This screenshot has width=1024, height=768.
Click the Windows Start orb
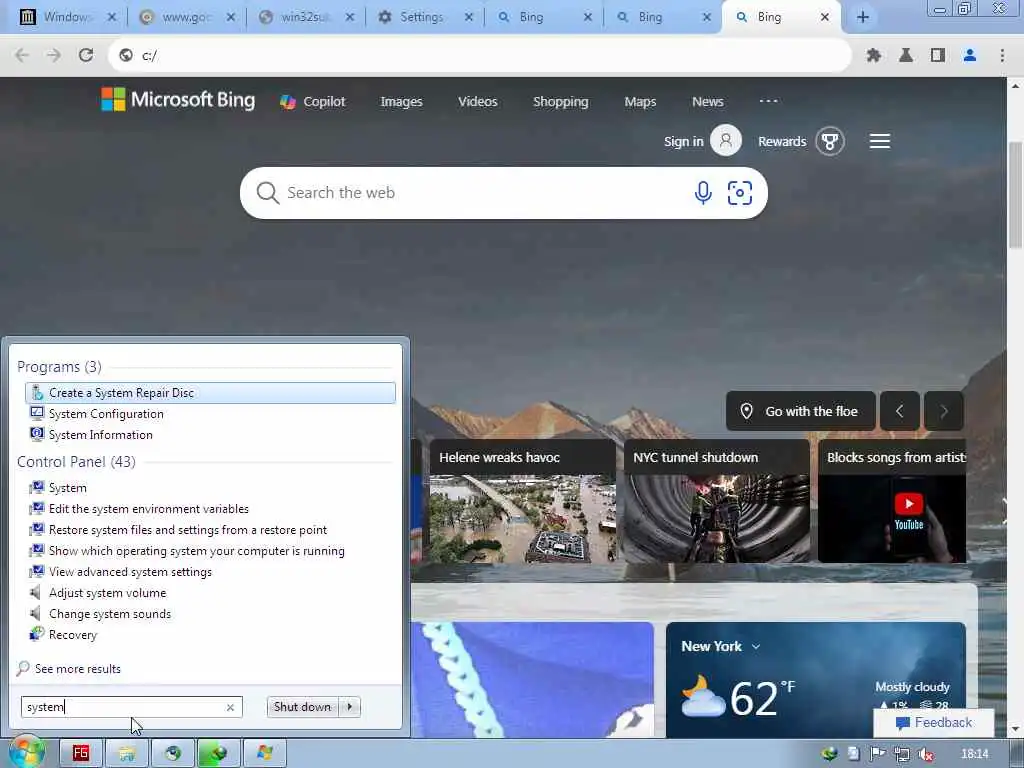point(25,752)
